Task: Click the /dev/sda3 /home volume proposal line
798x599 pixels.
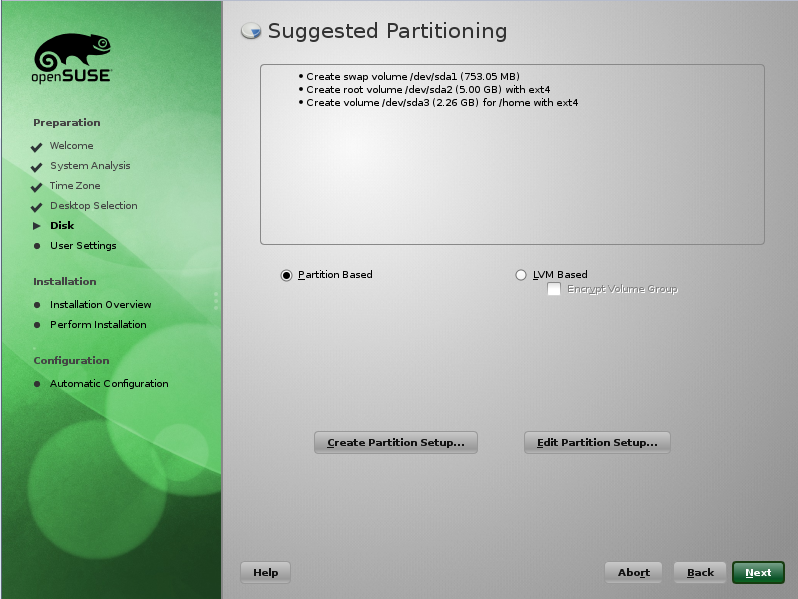Action: 442,103
